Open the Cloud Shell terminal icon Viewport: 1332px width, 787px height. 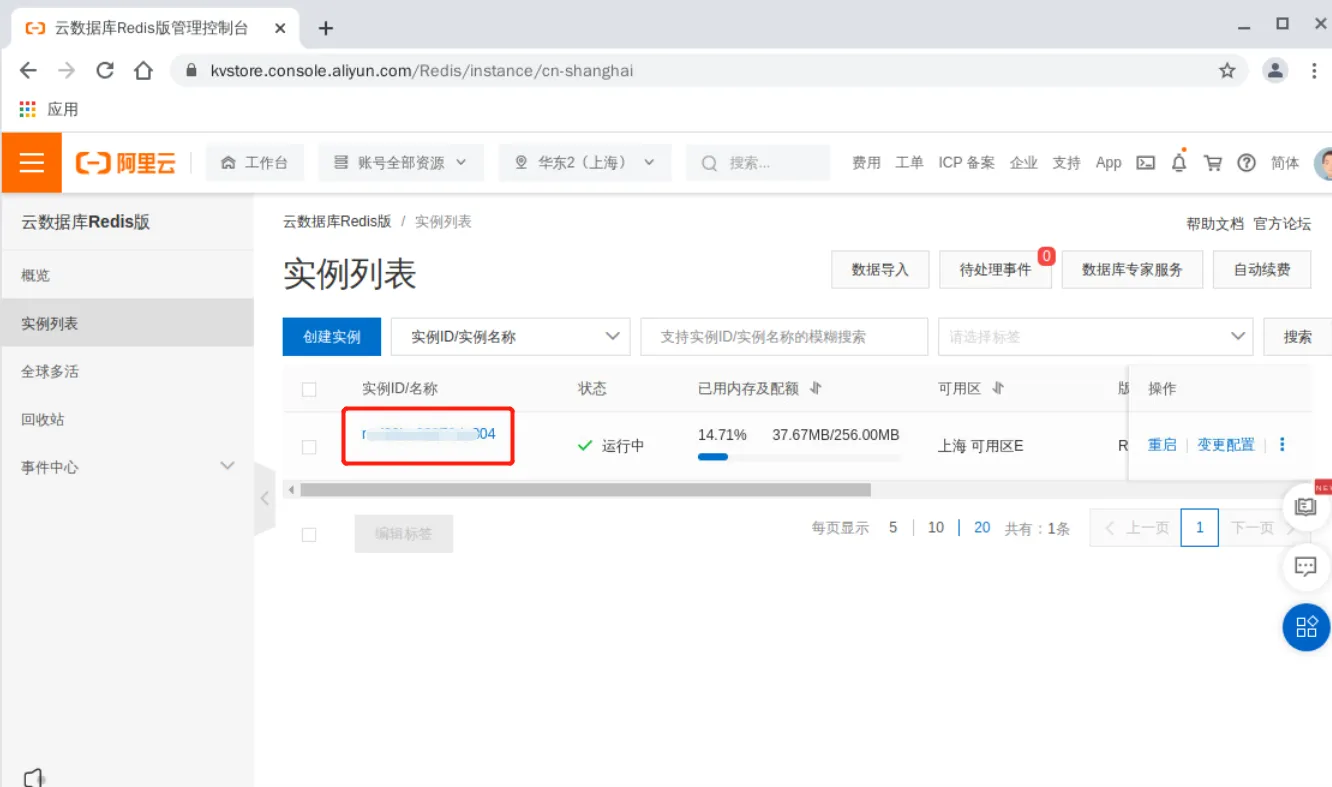1146,163
